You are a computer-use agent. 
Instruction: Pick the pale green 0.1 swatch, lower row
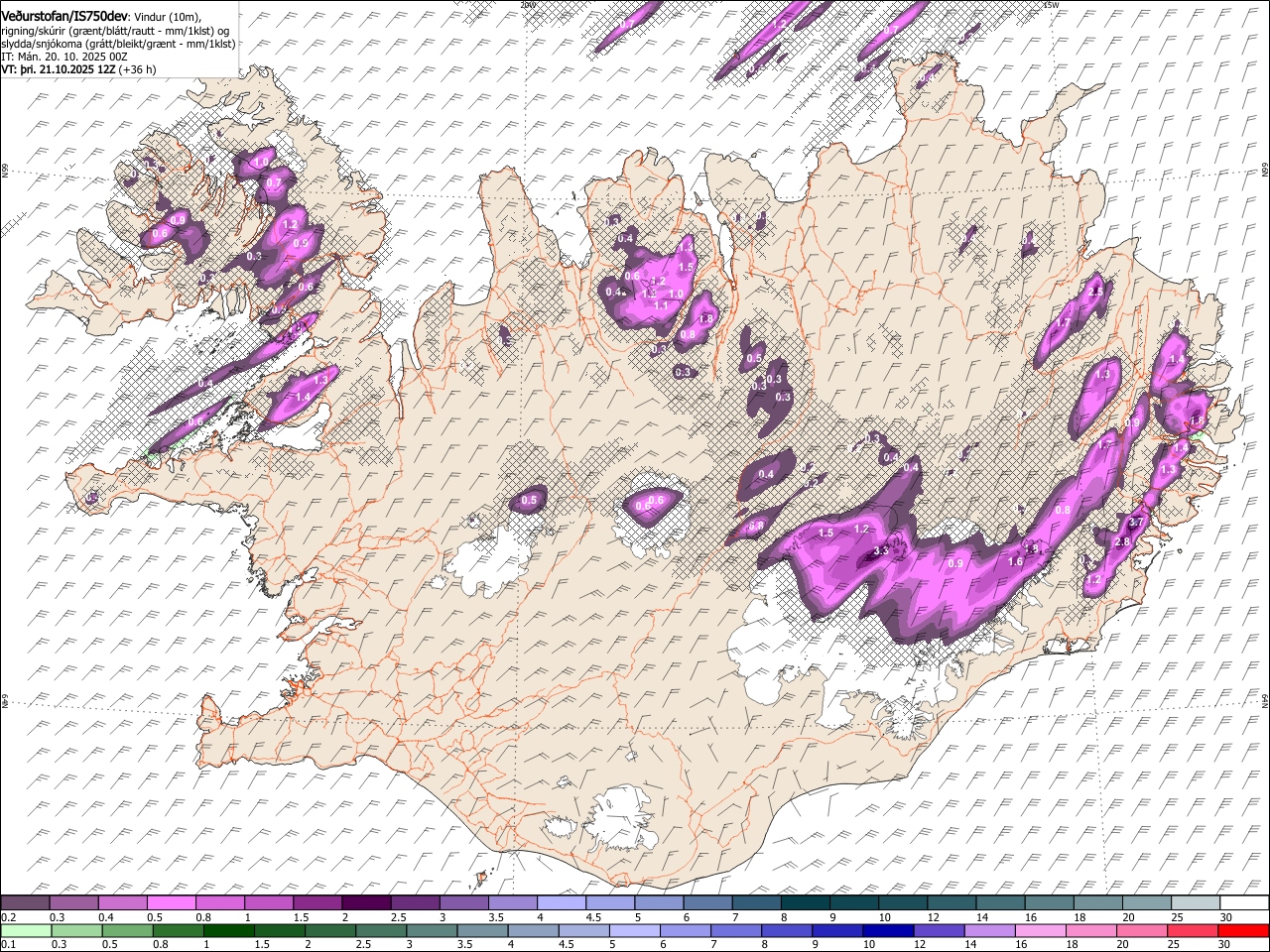click(26, 930)
